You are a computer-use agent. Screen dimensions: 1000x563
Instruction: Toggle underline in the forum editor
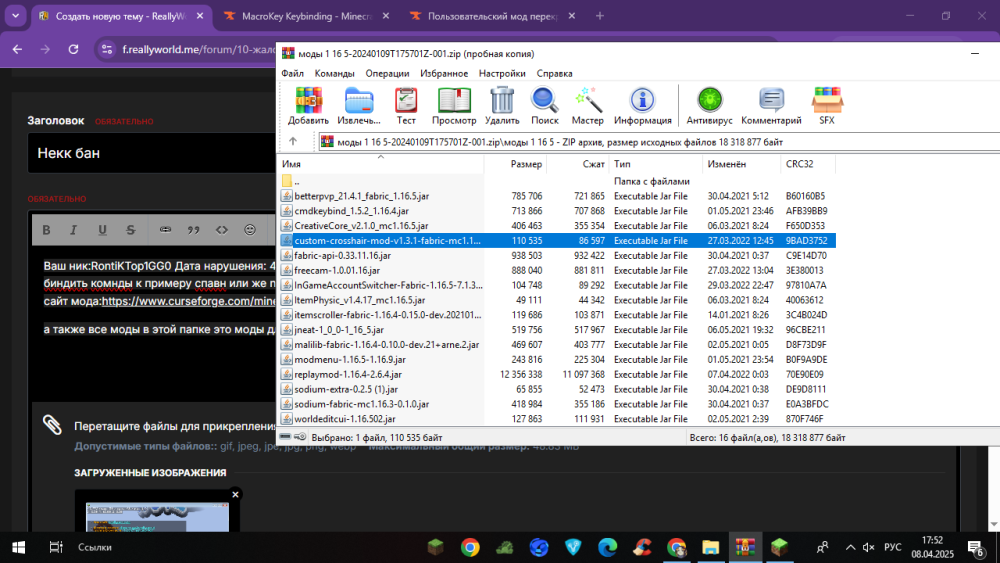(x=102, y=230)
